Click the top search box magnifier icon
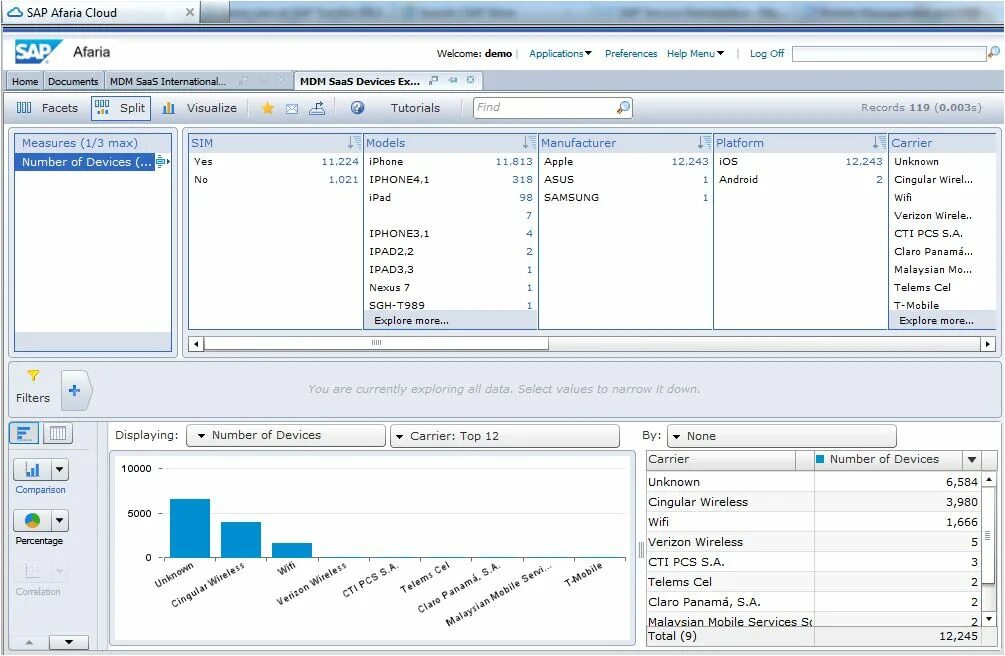This screenshot has height=656, width=1005. pos(993,53)
